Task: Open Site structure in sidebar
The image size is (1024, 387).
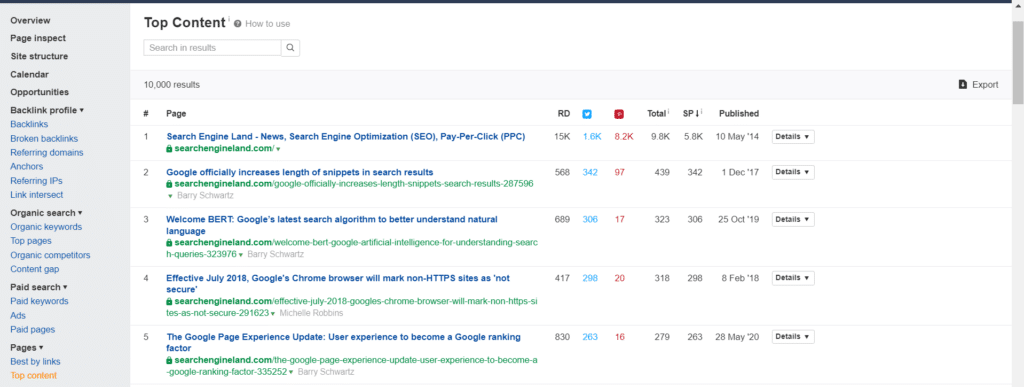Action: 39,57
